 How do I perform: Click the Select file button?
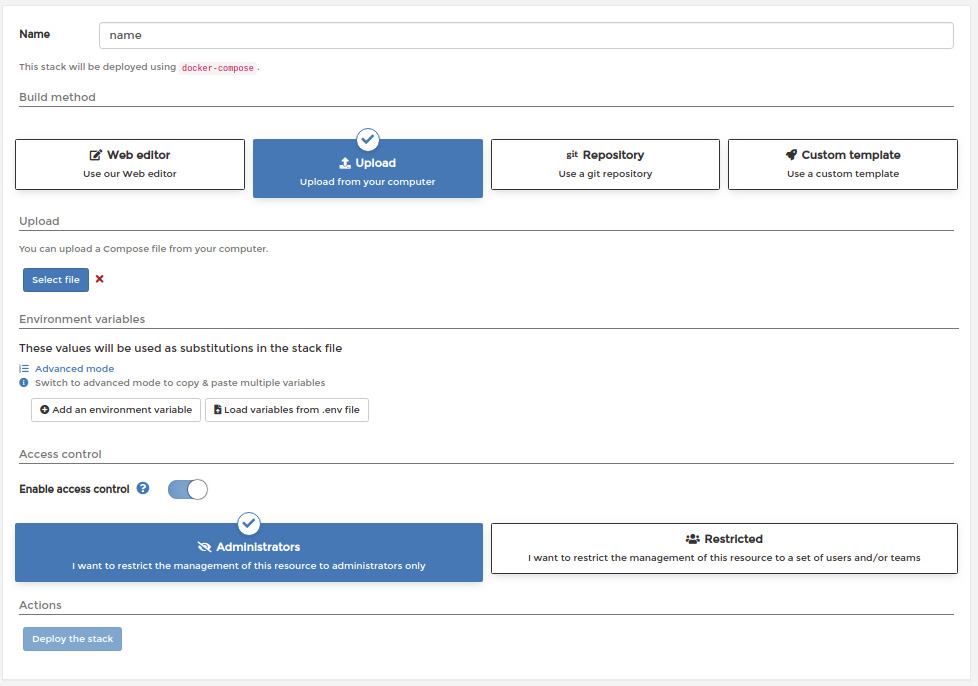pyautogui.click(x=56, y=280)
